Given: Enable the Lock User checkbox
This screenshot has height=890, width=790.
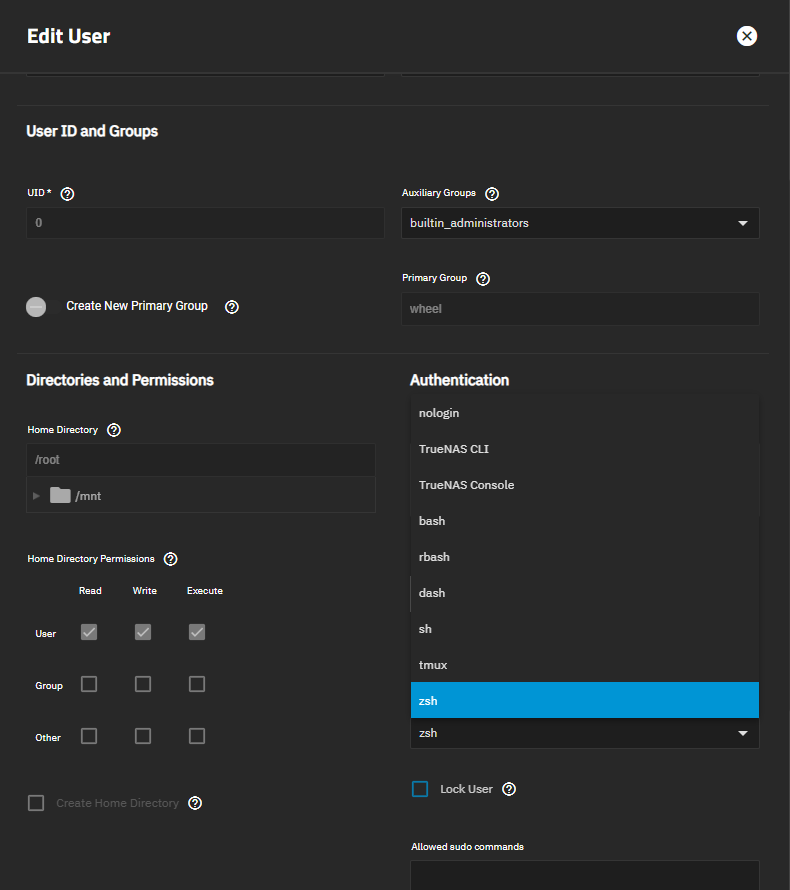Looking at the screenshot, I should point(420,790).
